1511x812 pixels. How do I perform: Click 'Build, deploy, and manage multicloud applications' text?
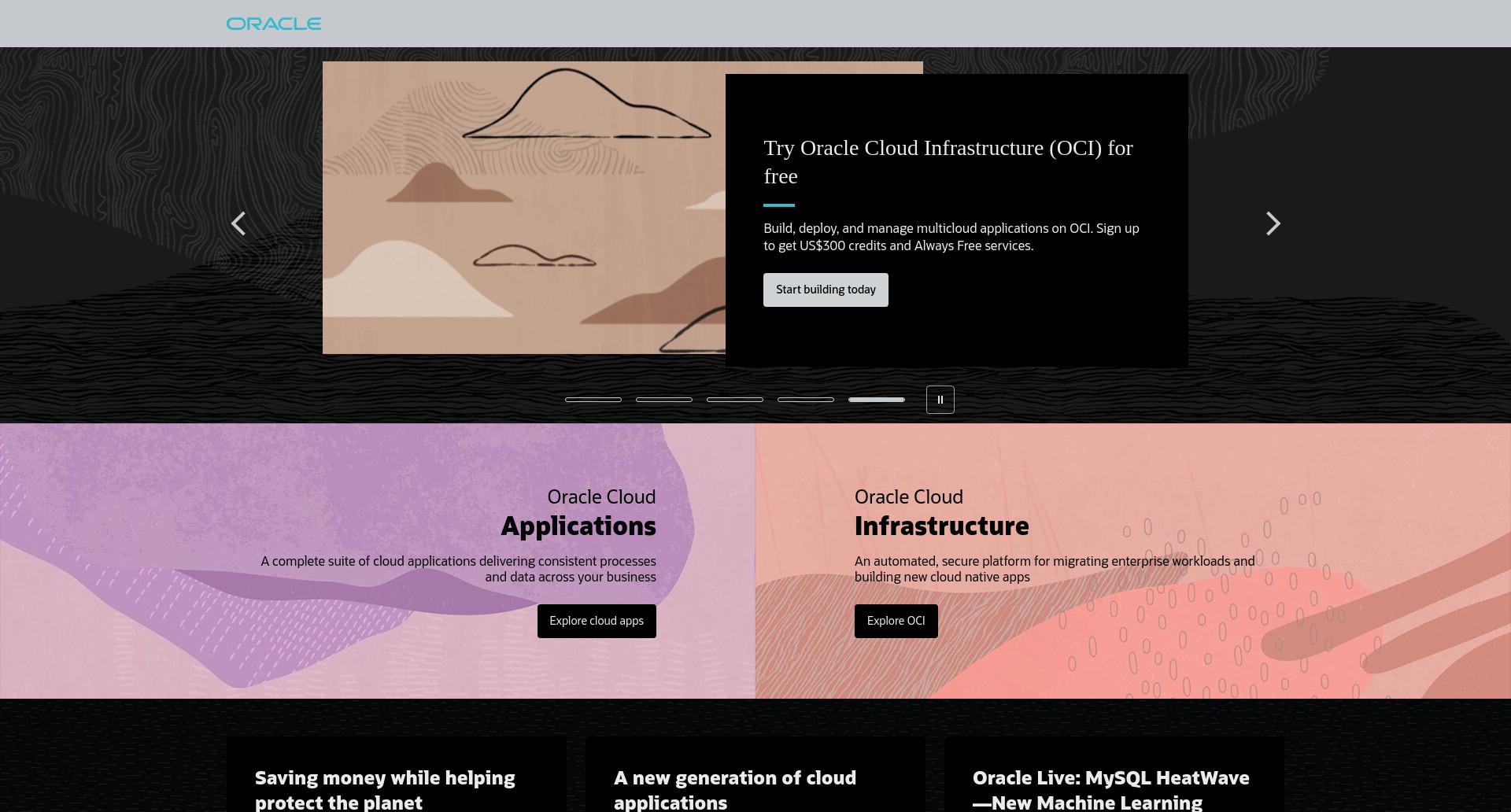951,237
